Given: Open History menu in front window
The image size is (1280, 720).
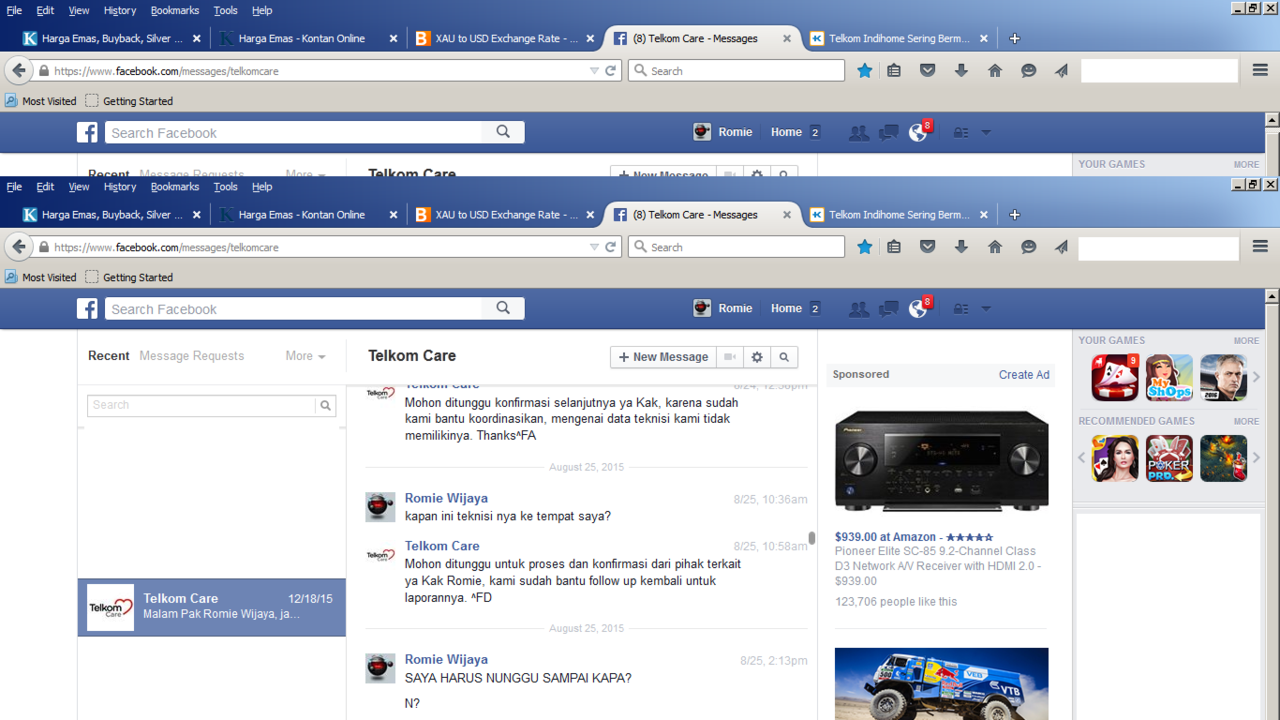Looking at the screenshot, I should click(x=120, y=187).
